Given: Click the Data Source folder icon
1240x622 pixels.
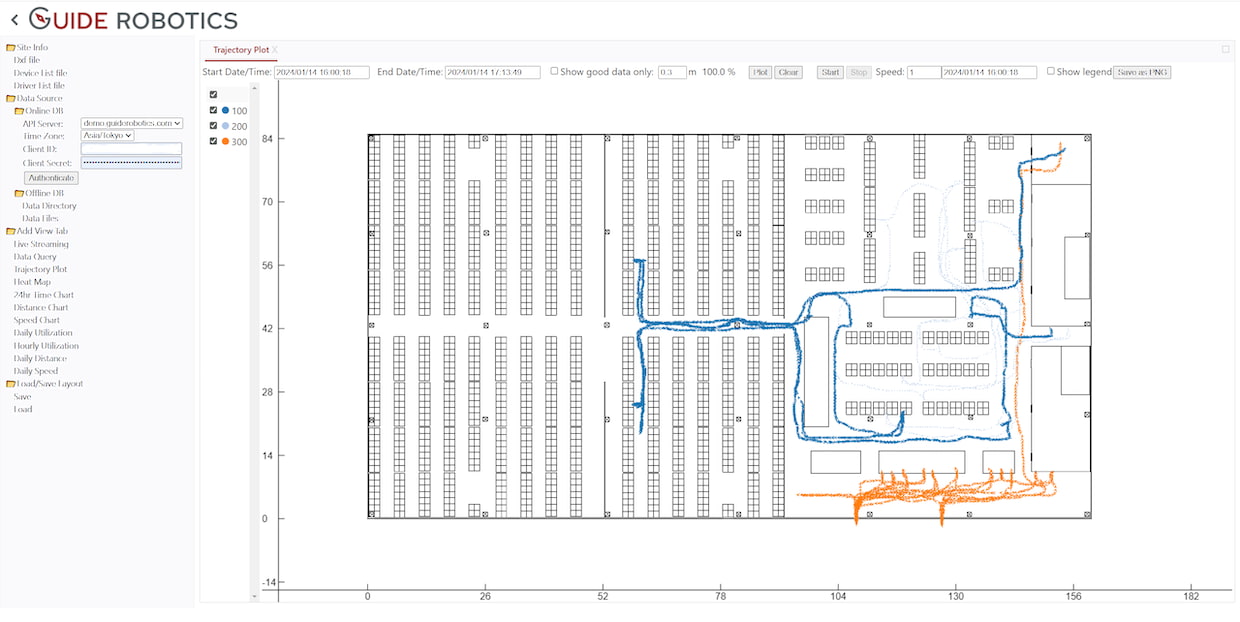Looking at the screenshot, I should tap(11, 98).
